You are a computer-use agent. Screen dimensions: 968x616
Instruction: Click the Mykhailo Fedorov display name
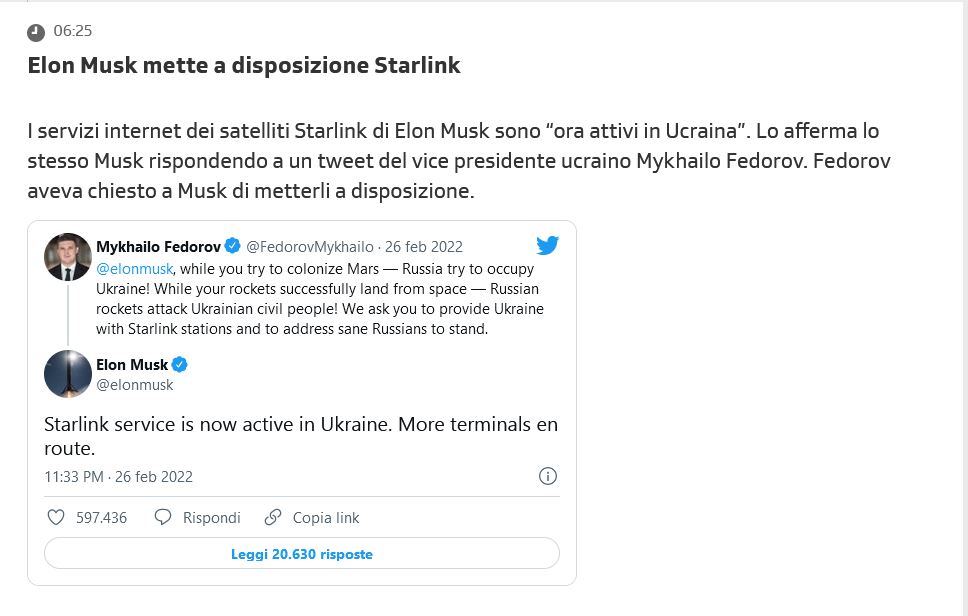(x=158, y=247)
